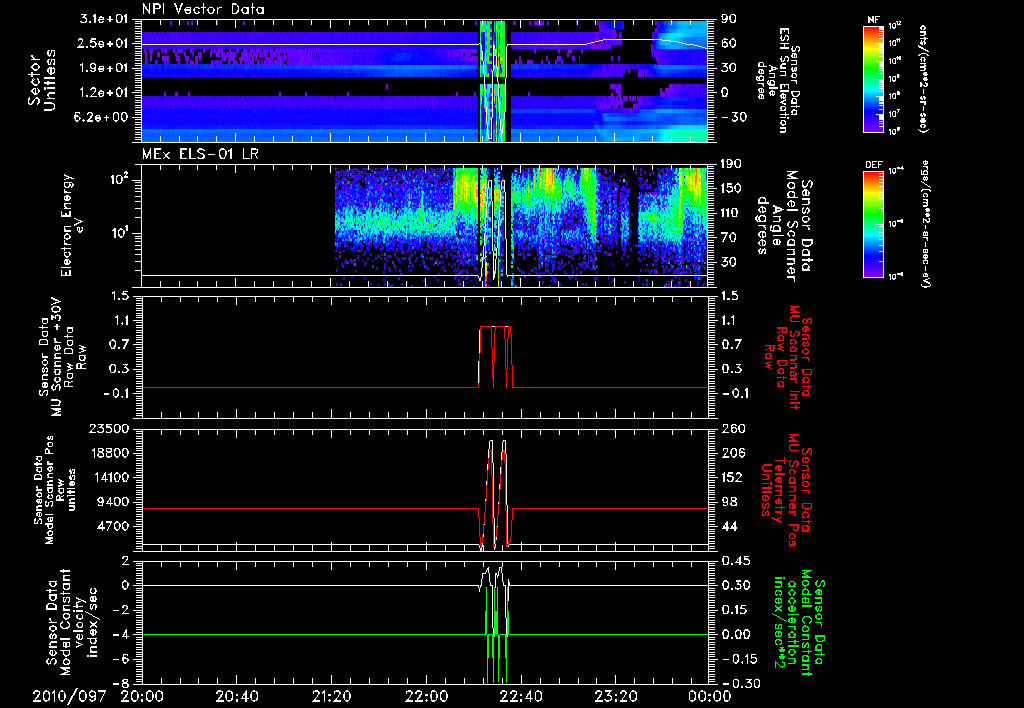1024x708 pixels.
Task: Click the 'Sector Unitless' axis title
Action: [42, 81]
